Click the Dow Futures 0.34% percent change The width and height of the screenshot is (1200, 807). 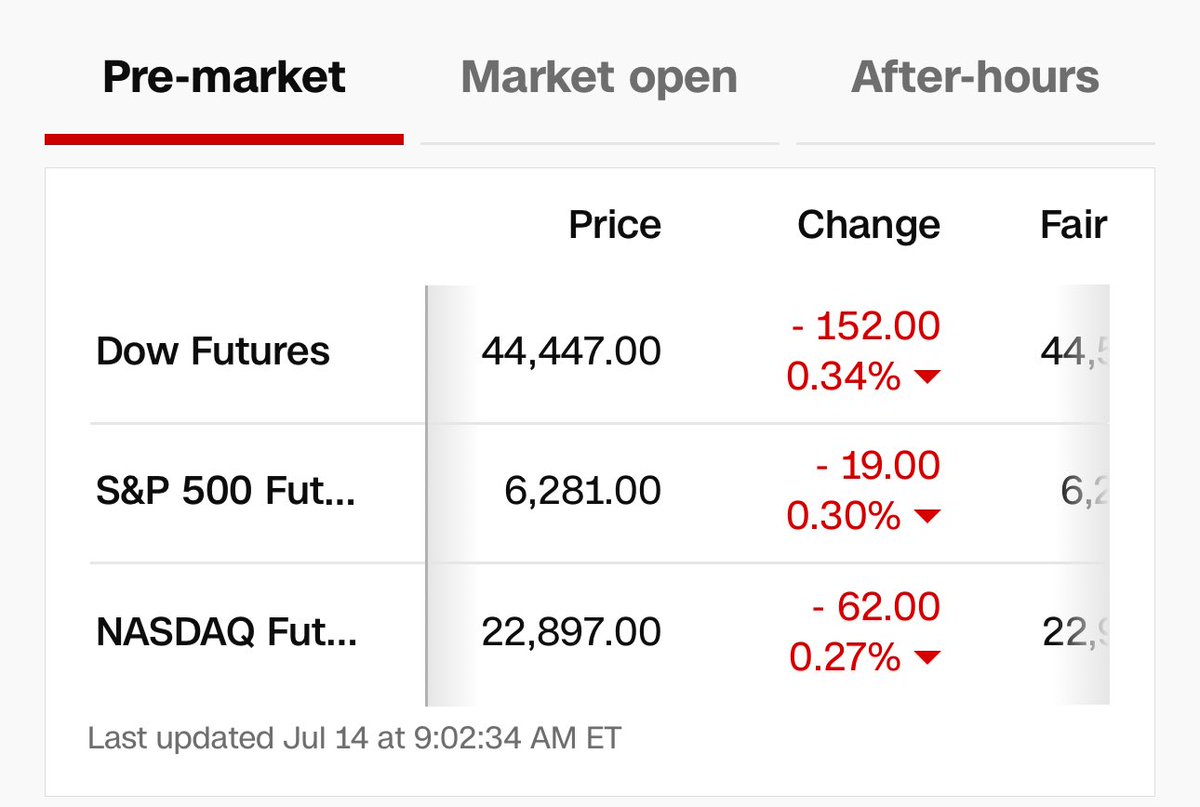(844, 377)
